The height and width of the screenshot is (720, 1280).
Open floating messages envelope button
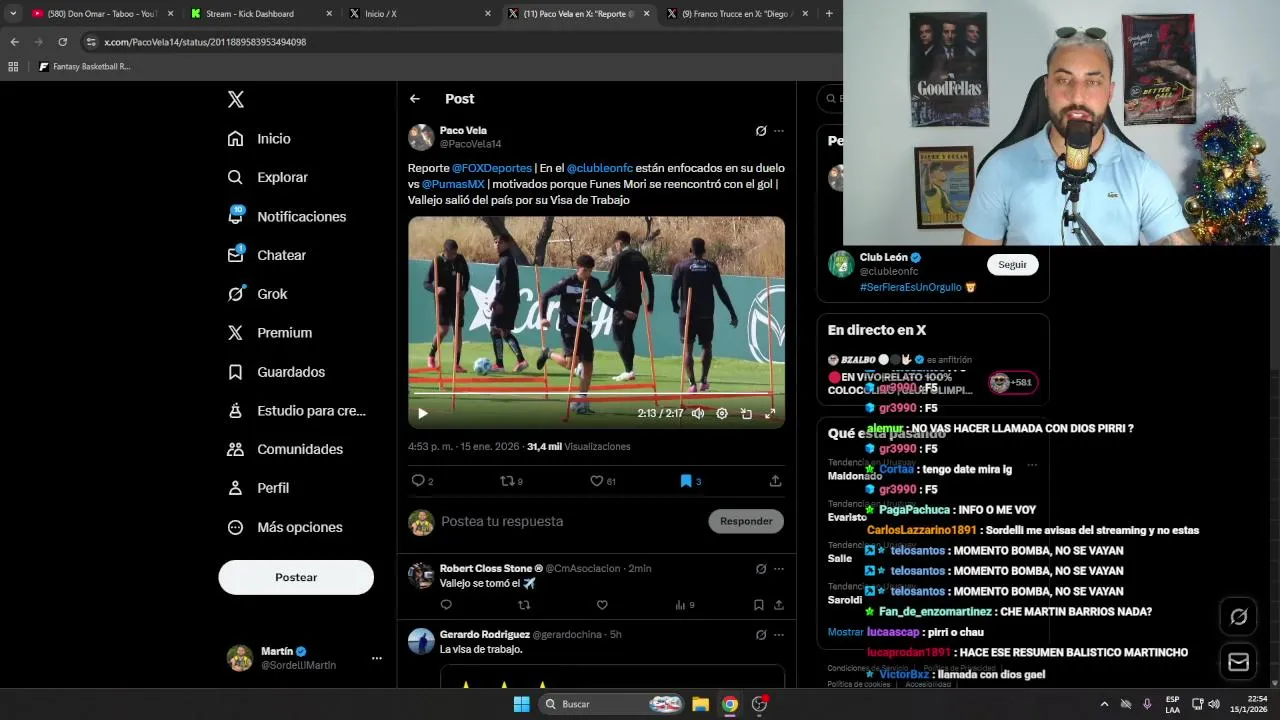tap(1238, 662)
